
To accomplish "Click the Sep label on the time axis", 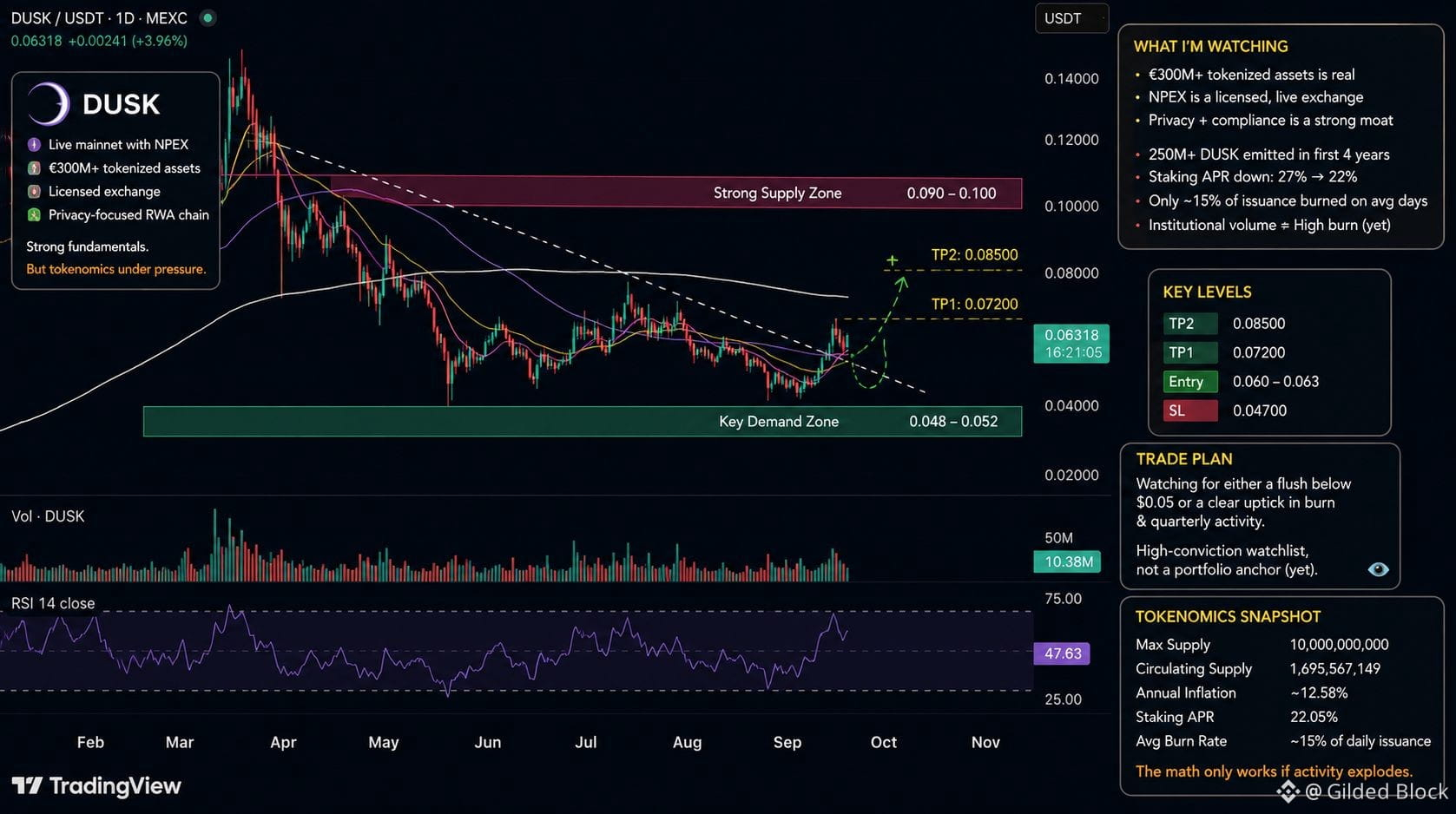I will click(787, 742).
